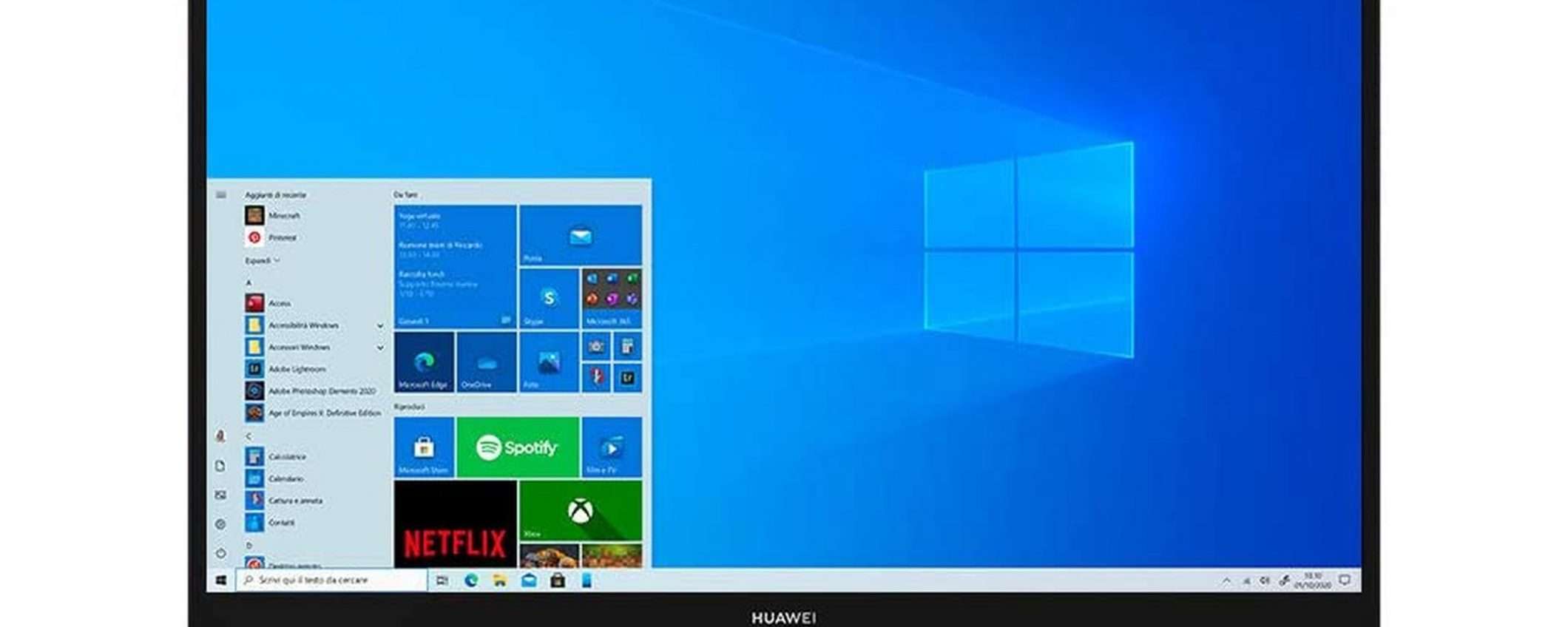Open Cattura e annota in the app list

[x=284, y=501]
